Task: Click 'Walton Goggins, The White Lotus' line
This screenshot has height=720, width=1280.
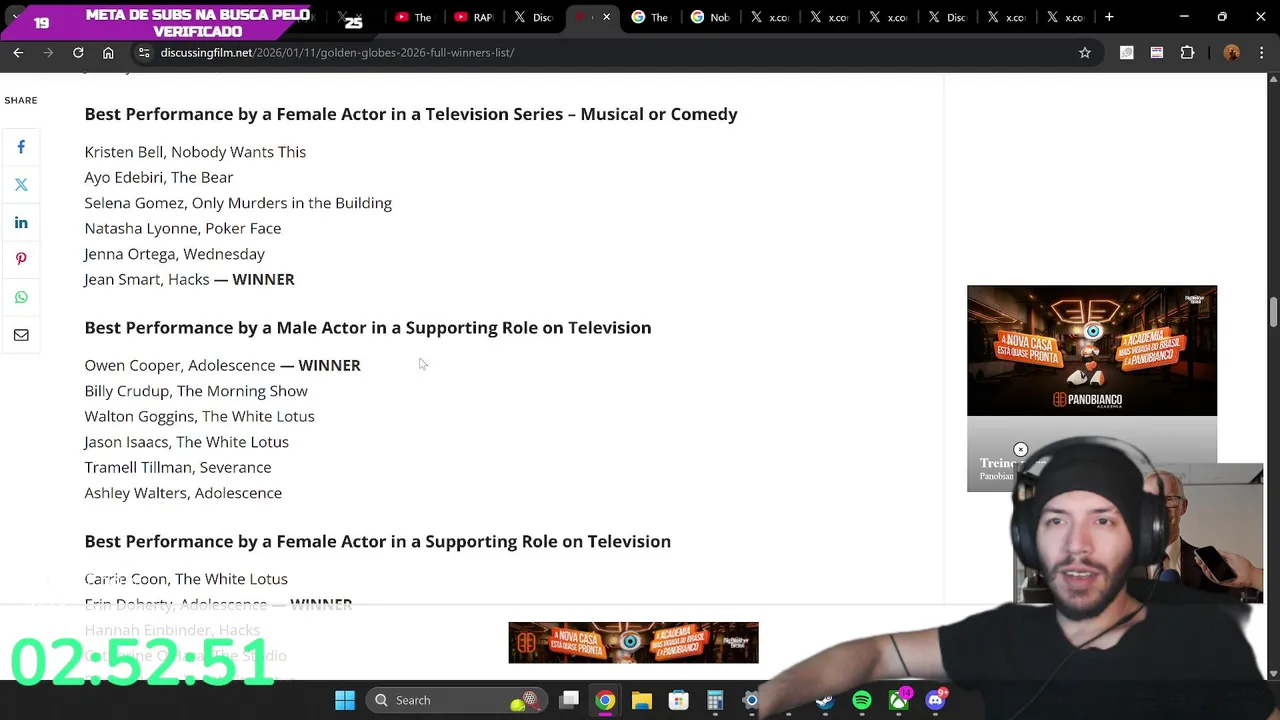Action: coord(199,416)
